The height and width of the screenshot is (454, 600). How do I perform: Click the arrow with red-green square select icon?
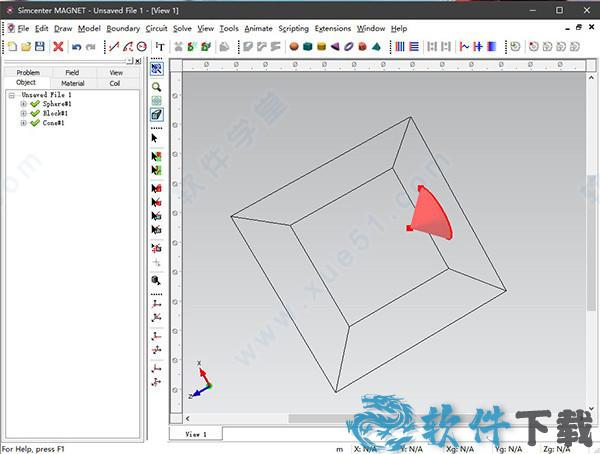click(x=157, y=157)
